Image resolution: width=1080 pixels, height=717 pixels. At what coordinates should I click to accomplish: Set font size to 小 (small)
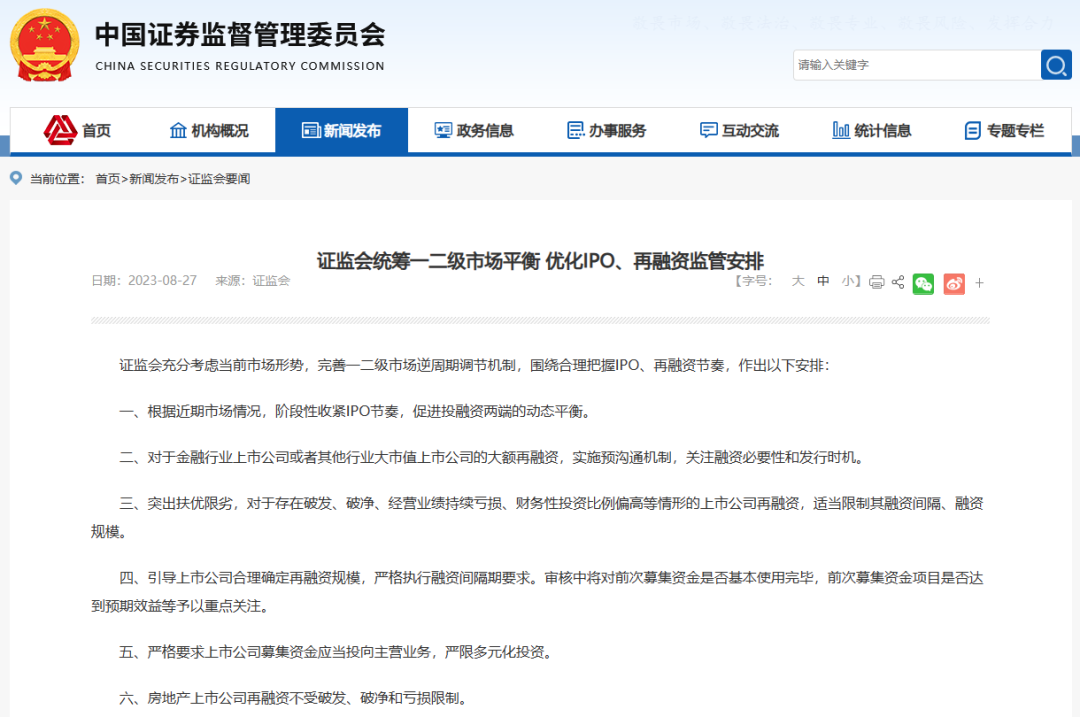(848, 281)
